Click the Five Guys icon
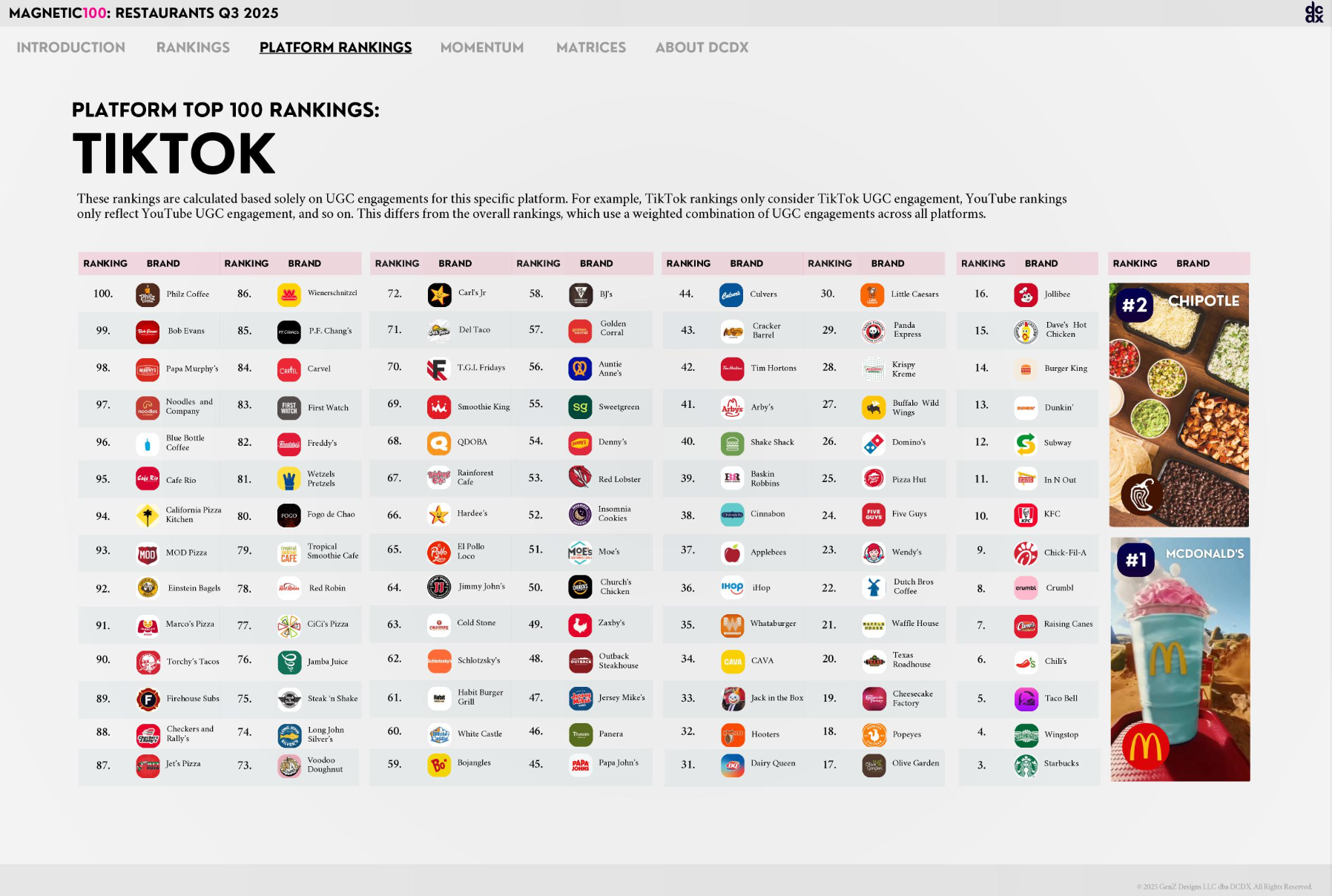Screen dimensions: 1332x896 874,515
